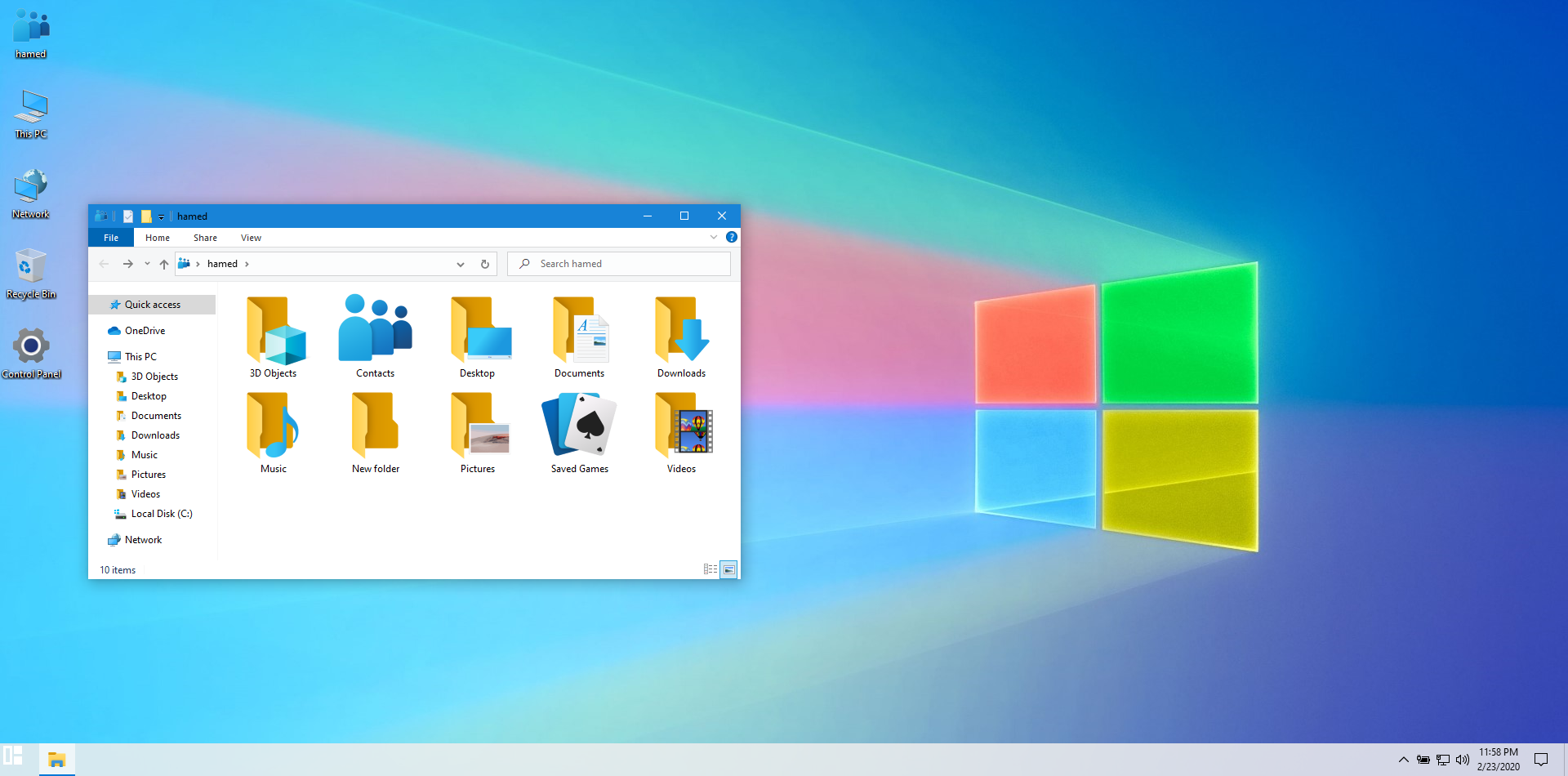
Task: Select This PC desktop icon
Action: click(31, 114)
